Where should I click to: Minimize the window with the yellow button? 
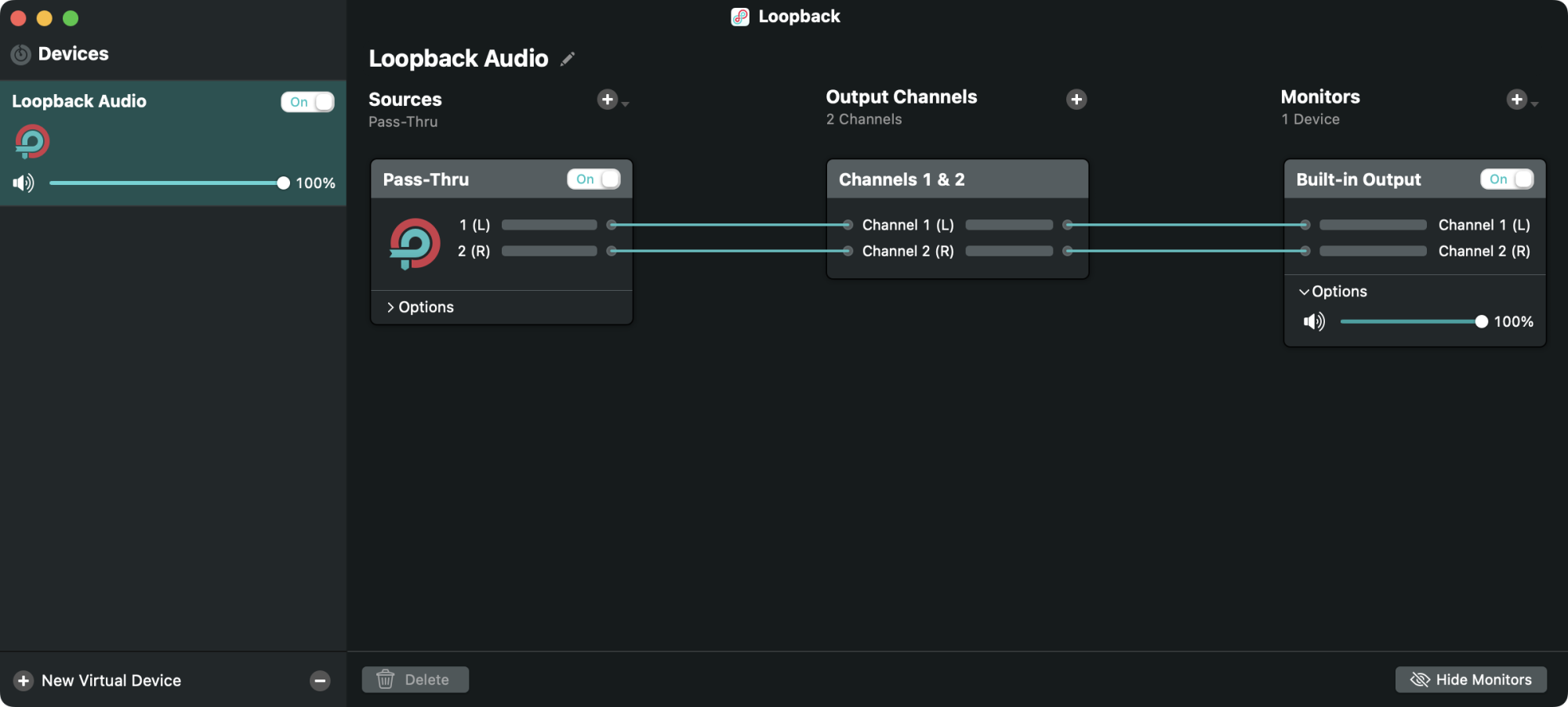click(45, 18)
